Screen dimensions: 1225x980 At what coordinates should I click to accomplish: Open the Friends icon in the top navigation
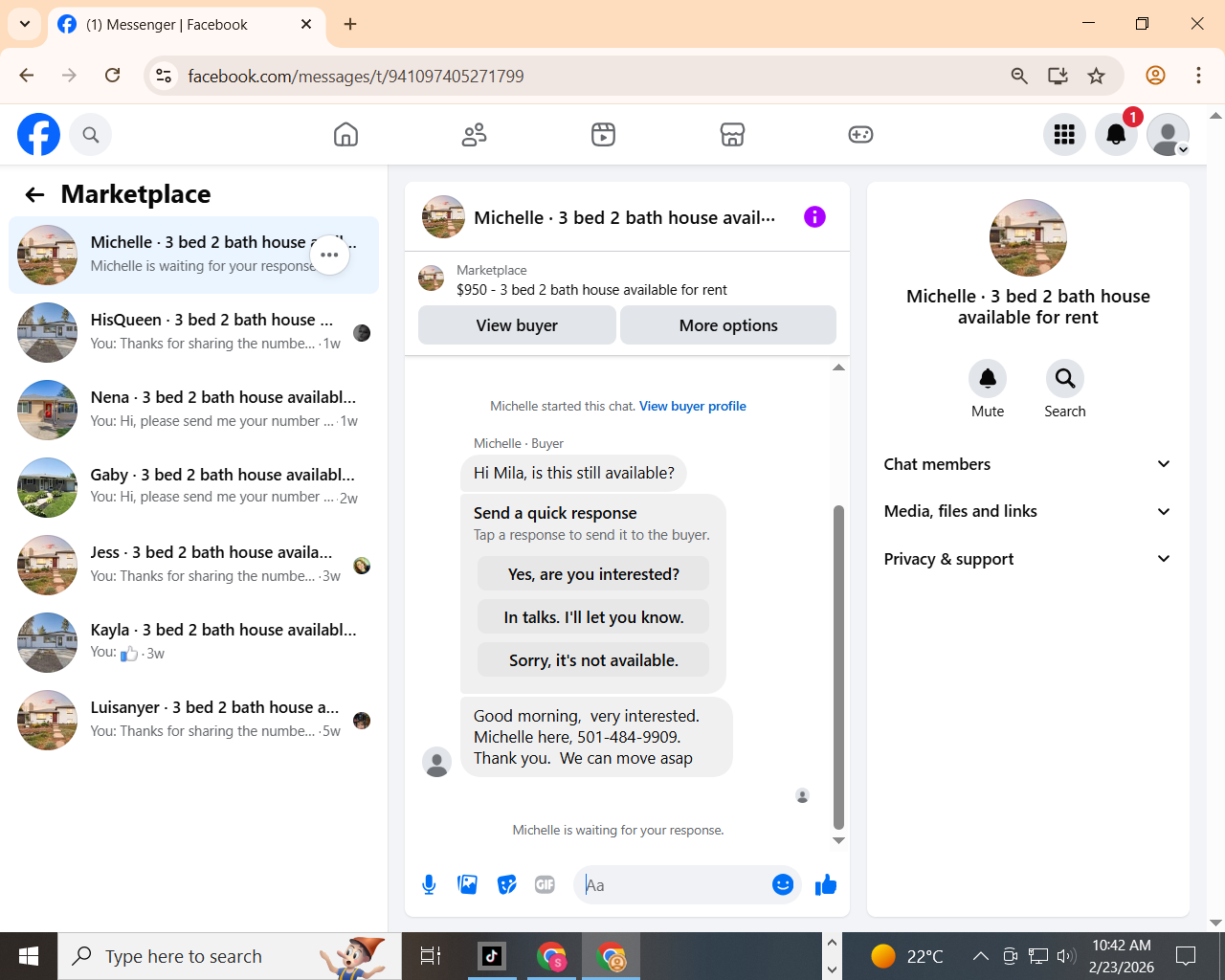(x=474, y=135)
